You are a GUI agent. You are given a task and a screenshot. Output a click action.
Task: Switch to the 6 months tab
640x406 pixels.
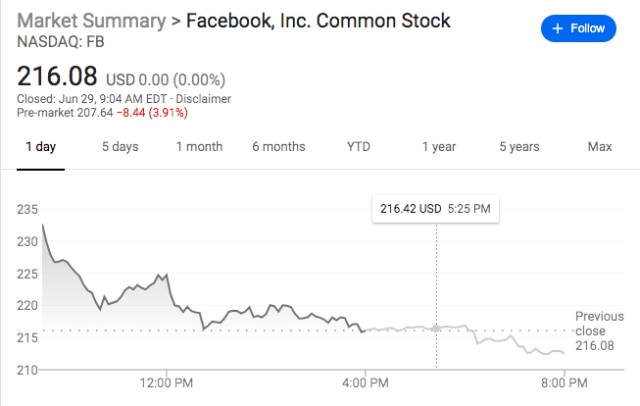pos(278,147)
